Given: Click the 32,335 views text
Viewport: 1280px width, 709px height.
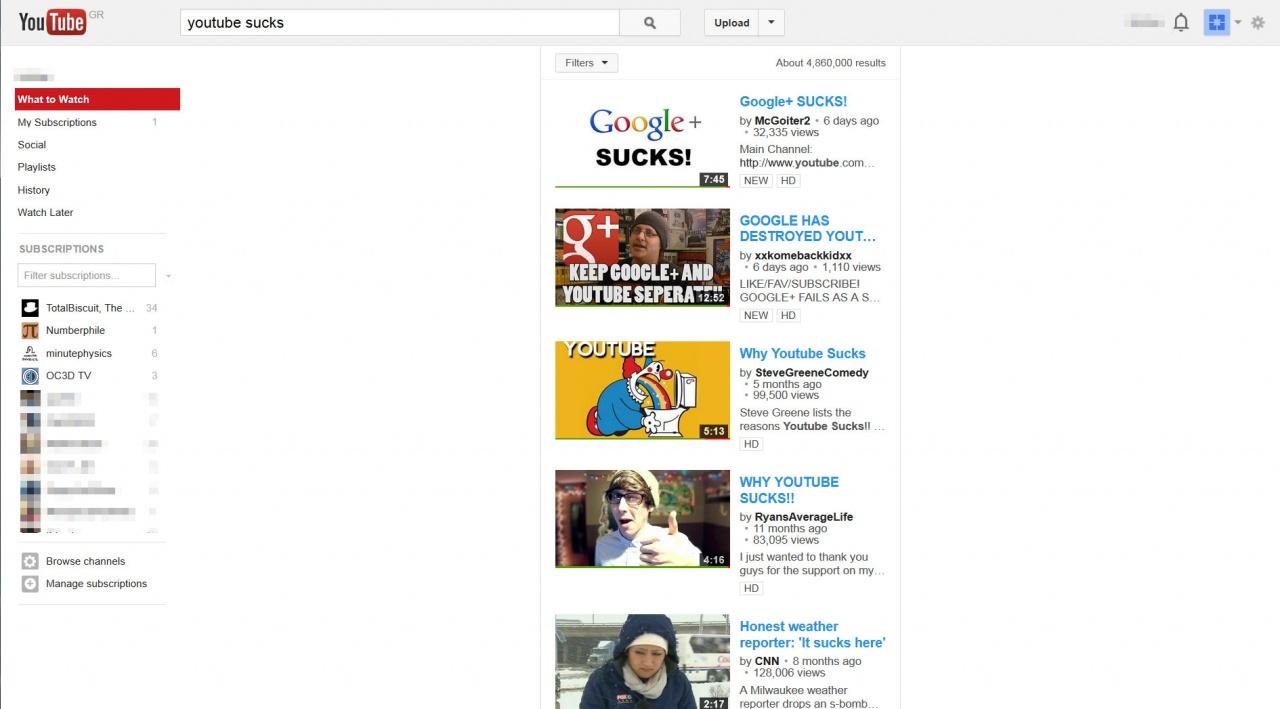Looking at the screenshot, I should coord(786,132).
